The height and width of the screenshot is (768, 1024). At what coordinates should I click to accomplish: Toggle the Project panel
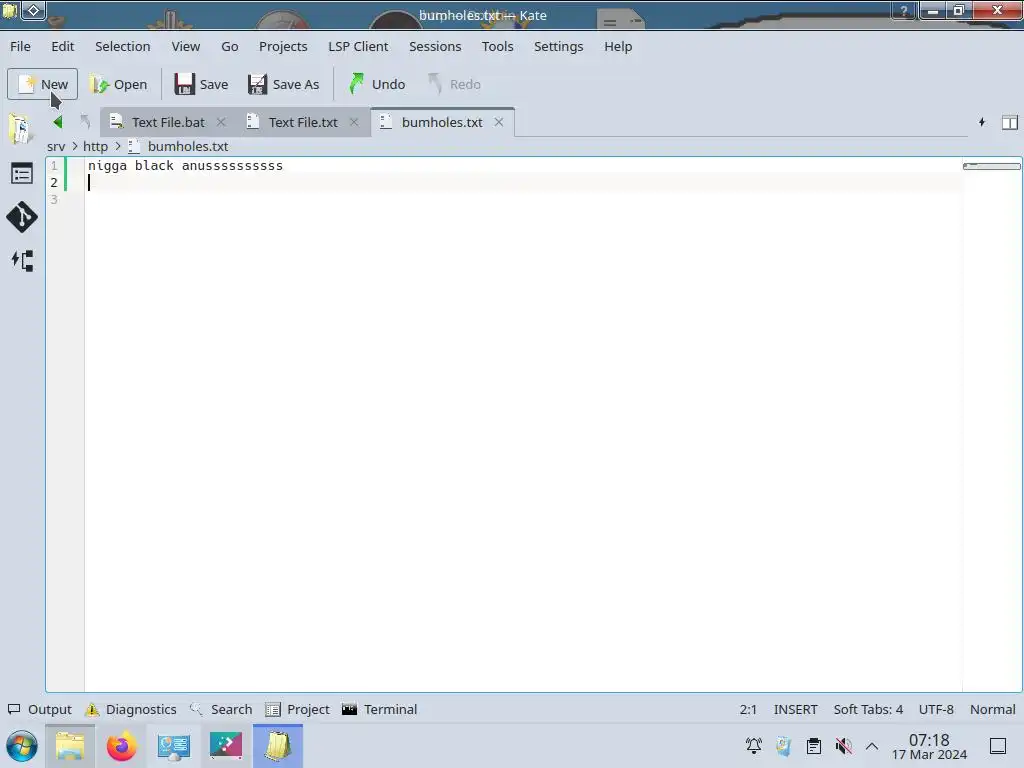click(x=298, y=709)
